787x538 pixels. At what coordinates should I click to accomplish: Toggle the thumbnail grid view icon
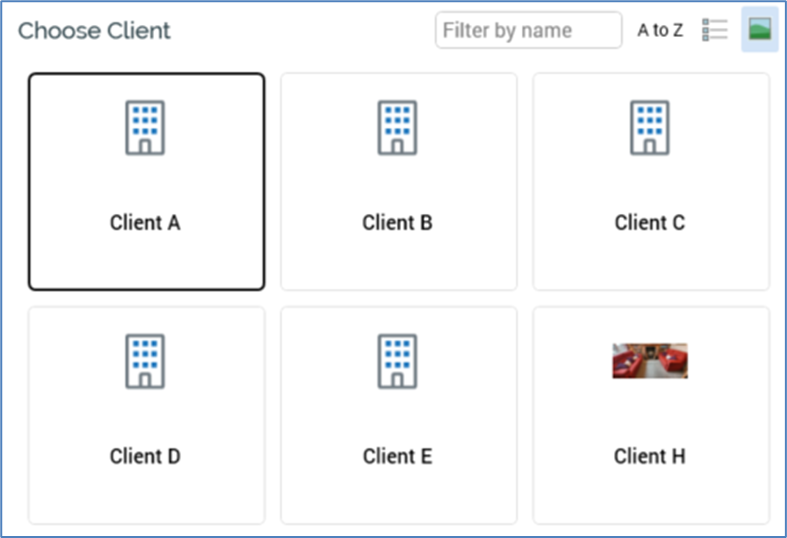[x=760, y=30]
